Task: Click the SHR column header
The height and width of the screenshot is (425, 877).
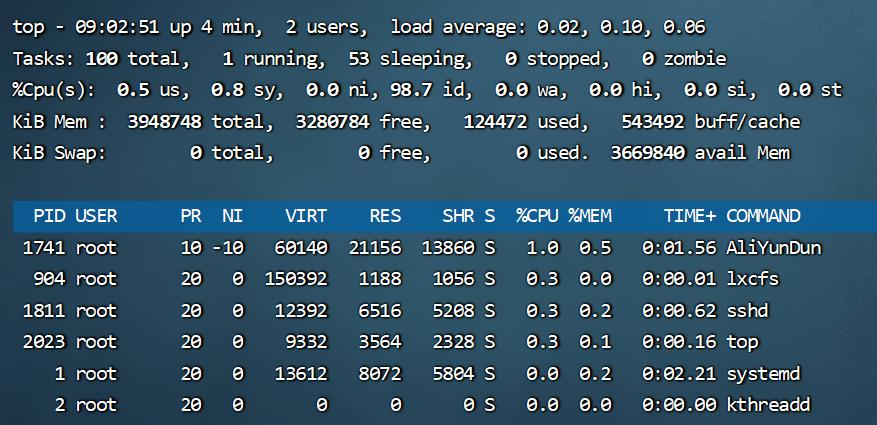Action: point(459,216)
